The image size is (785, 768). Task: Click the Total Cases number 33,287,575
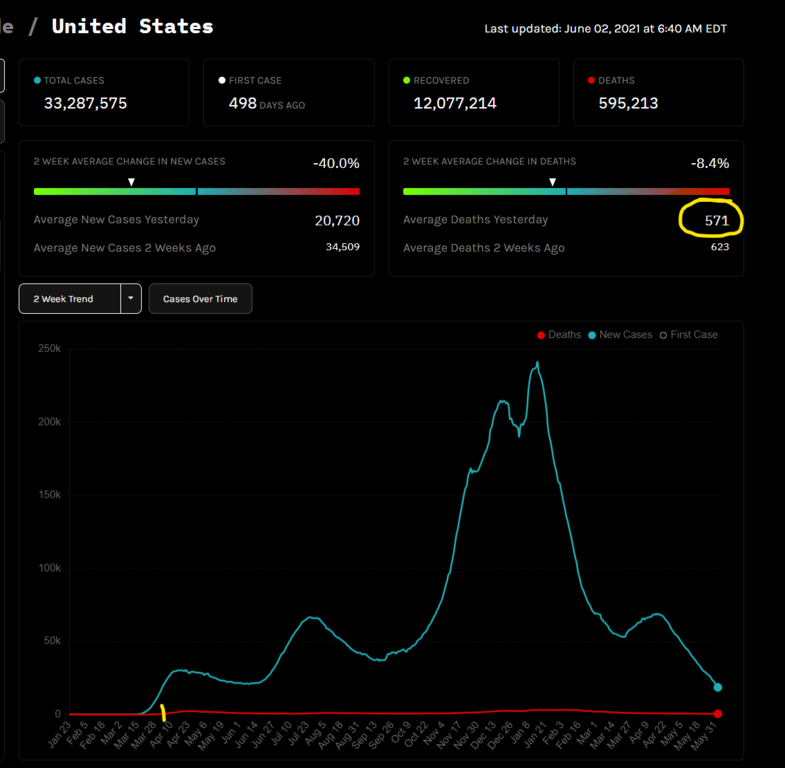point(85,103)
